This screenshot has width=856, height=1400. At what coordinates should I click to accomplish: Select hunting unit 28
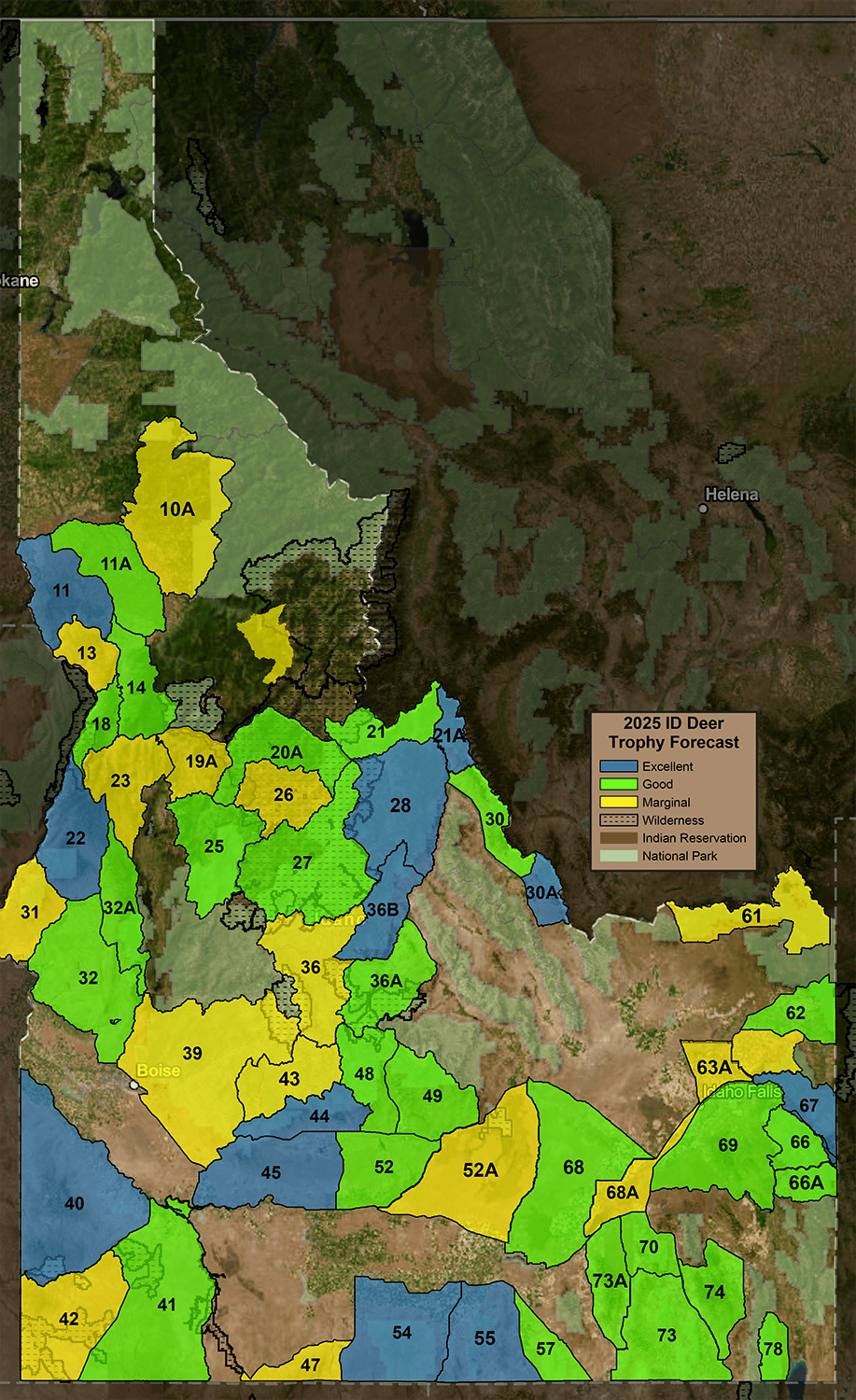400,805
